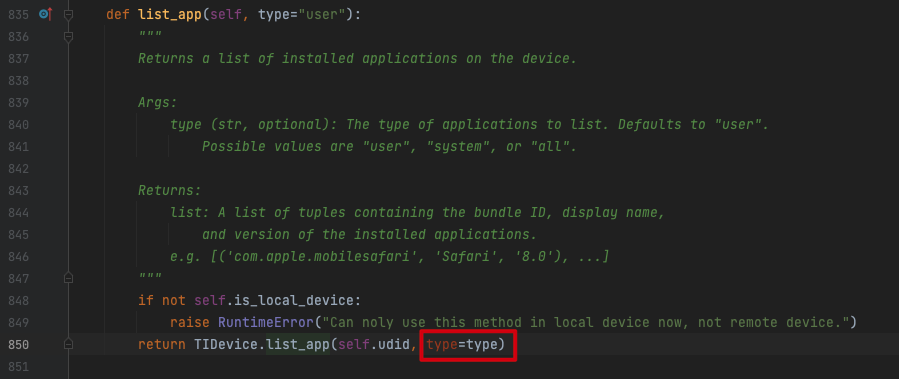The width and height of the screenshot is (899, 379).
Task: Click the "user" default value in the signature
Action: coord(322,14)
